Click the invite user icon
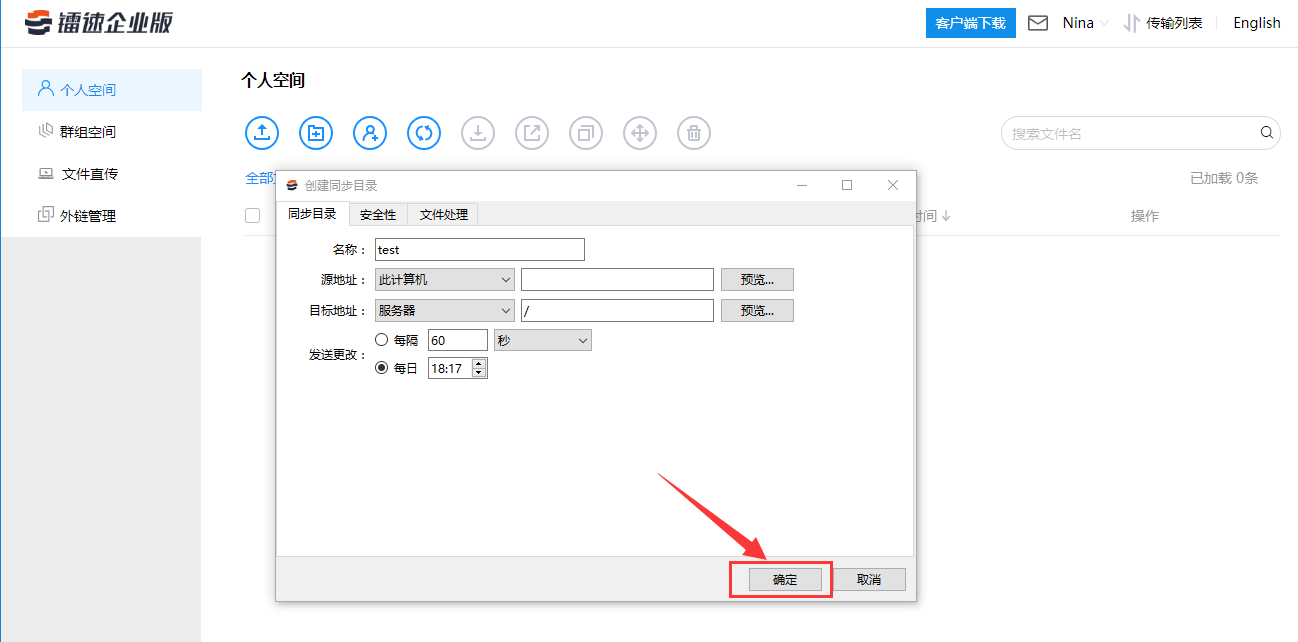Screen dimensions: 1298x642 coord(370,132)
